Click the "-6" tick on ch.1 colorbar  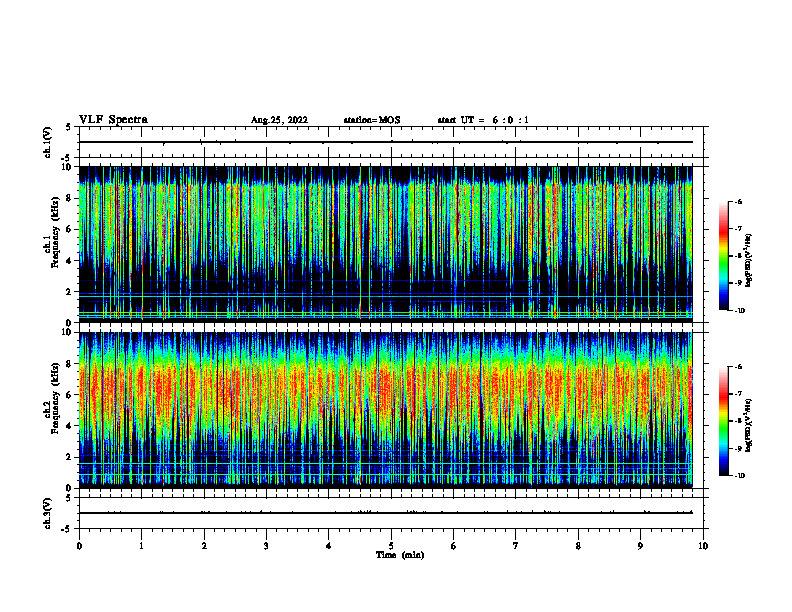pyautogui.click(x=737, y=201)
